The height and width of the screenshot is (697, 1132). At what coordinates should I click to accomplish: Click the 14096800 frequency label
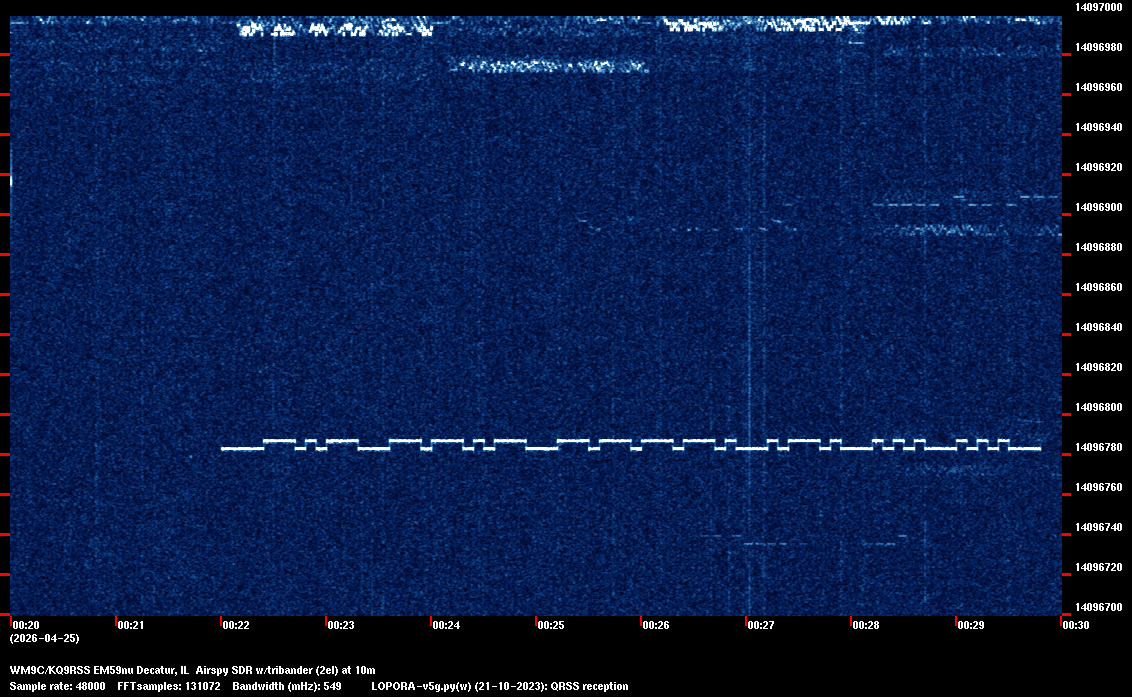click(x=1099, y=407)
